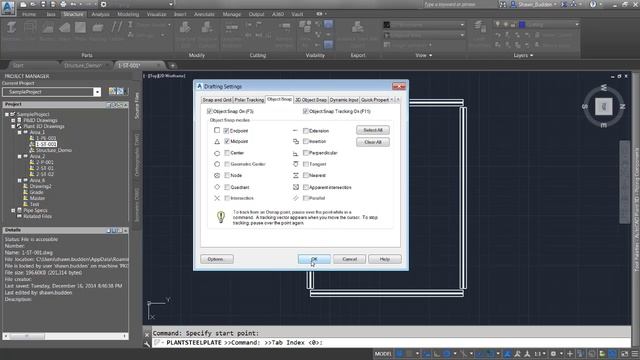Collapse the Plant 3D Drawings tree node
Viewport: 640px width, 360px height.
pyautogui.click(x=13, y=126)
